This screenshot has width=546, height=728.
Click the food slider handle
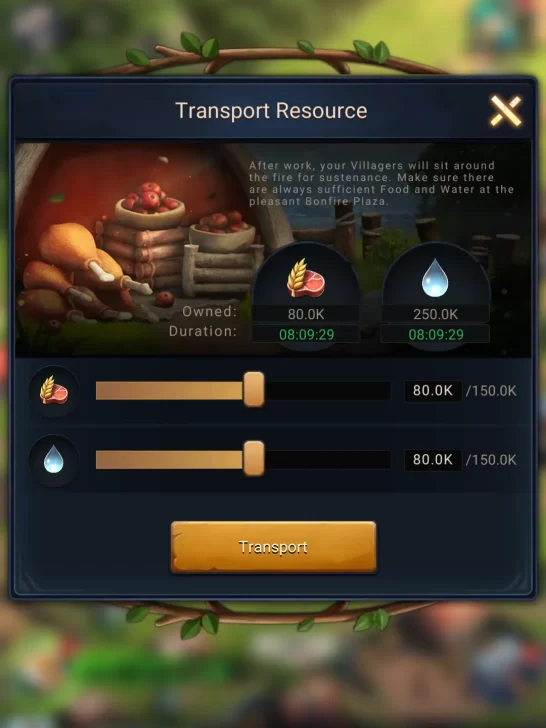(x=254, y=390)
